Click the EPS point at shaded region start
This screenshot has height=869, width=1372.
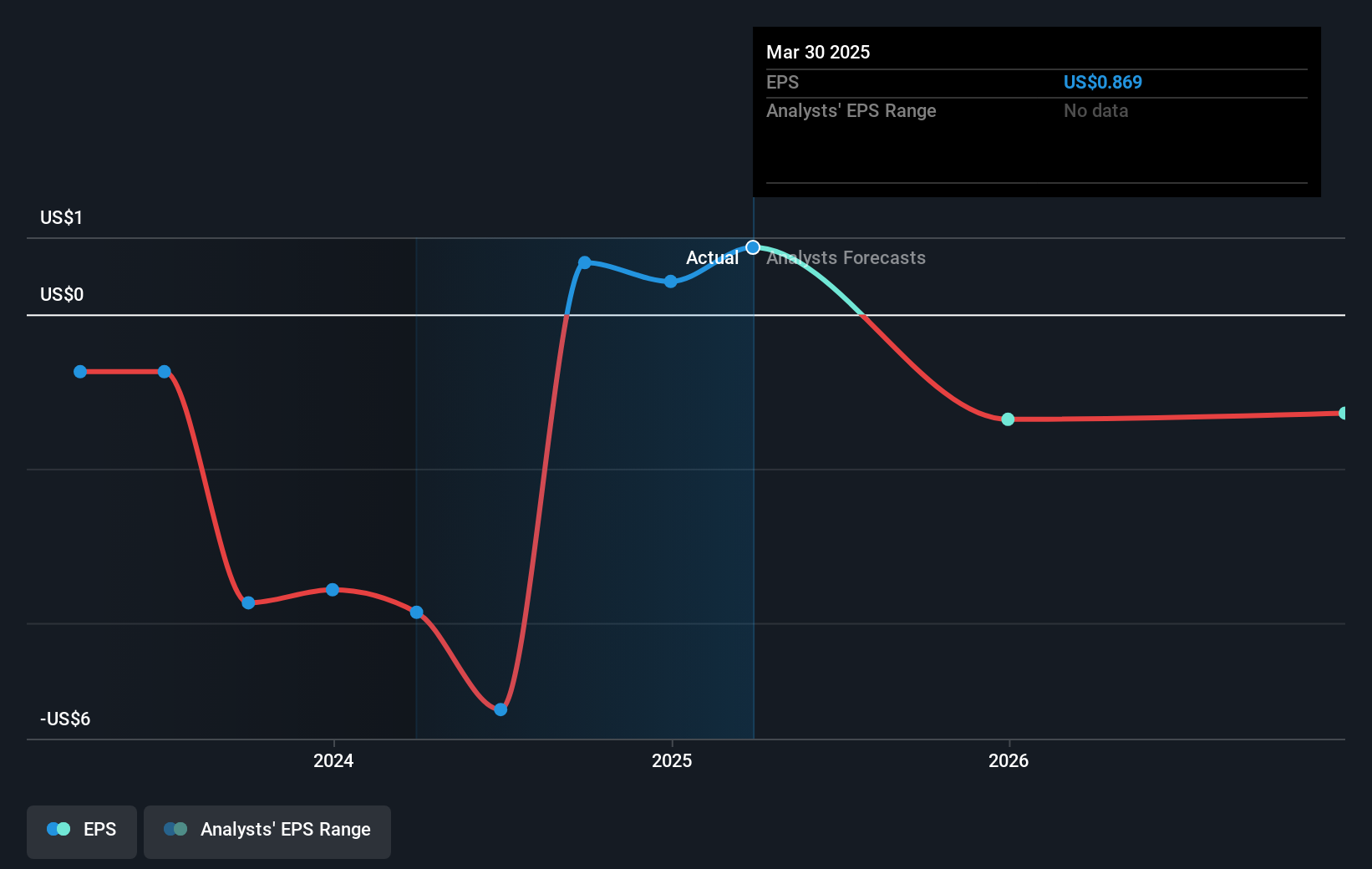417,612
